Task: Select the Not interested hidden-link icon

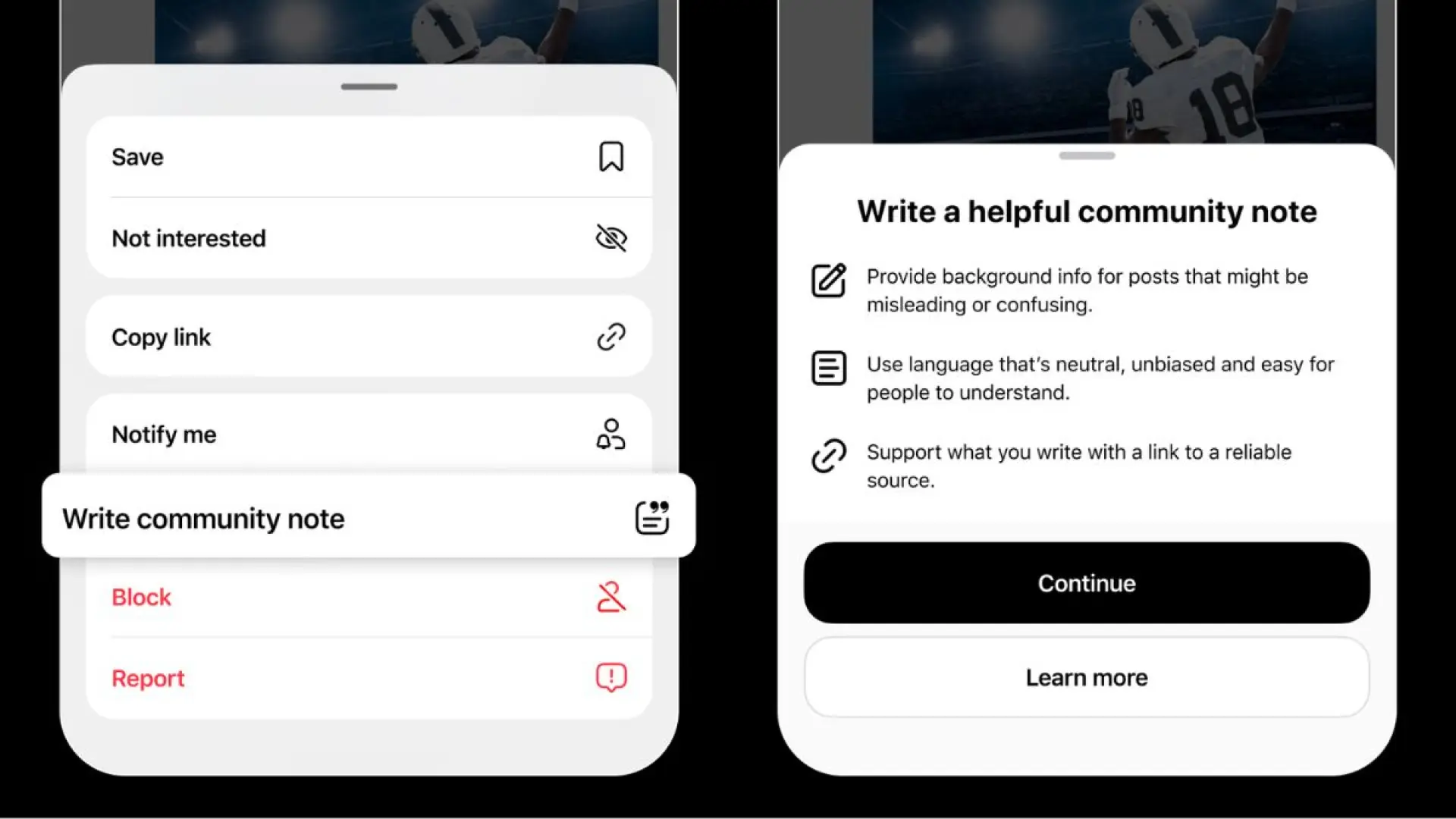Action: pos(610,237)
